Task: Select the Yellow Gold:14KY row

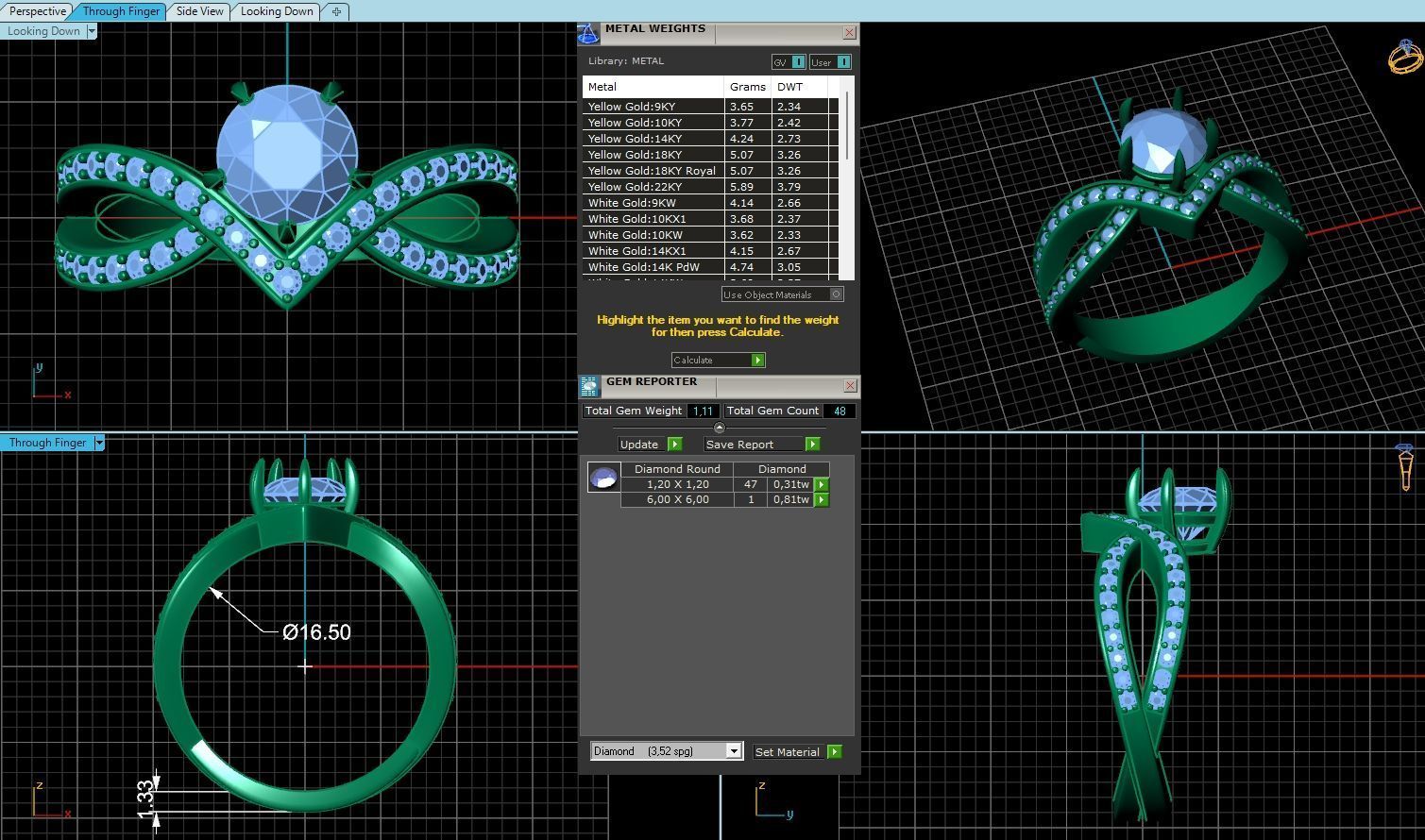Action: coord(710,139)
